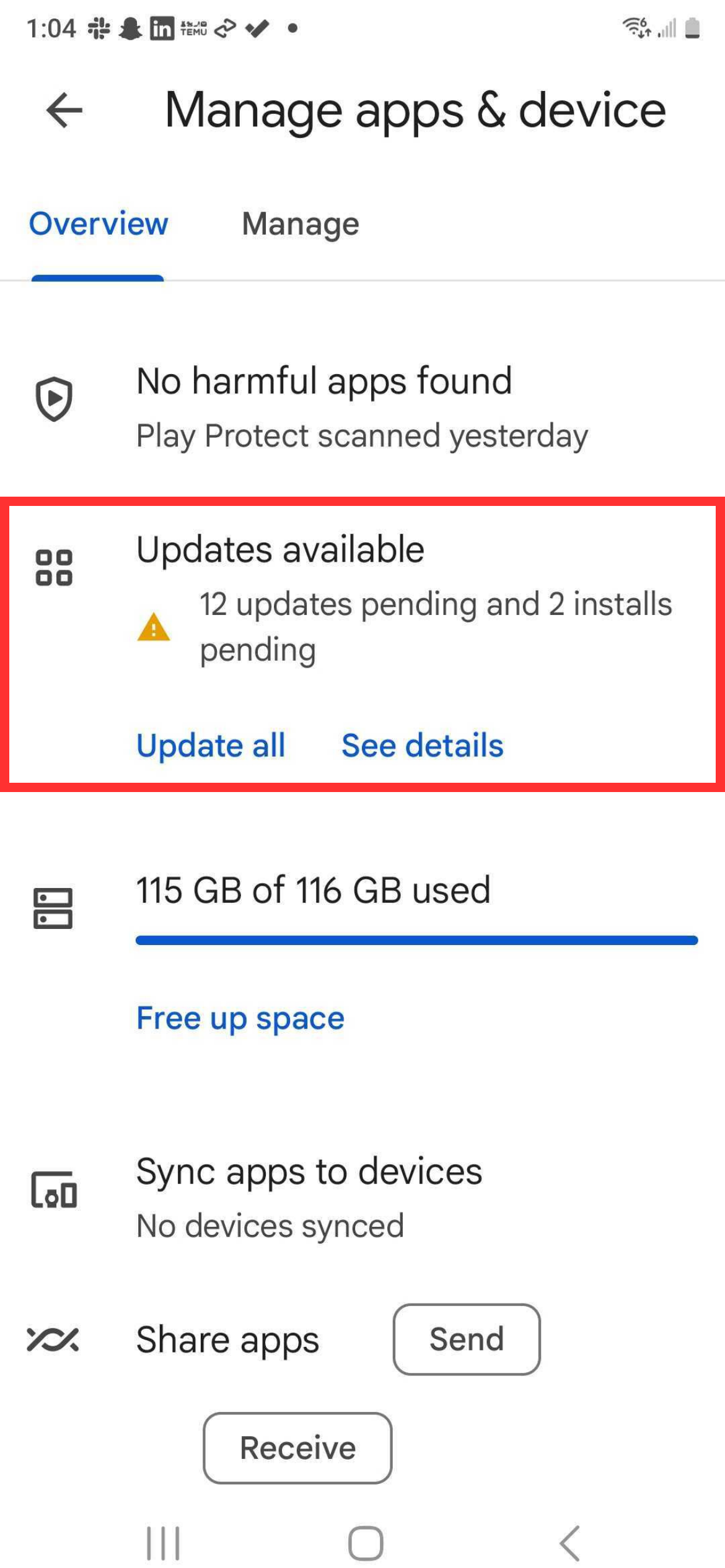Screen dimensions: 725x1568
Task: Tap the yellow warning triangle icon
Action: pyautogui.click(x=154, y=627)
